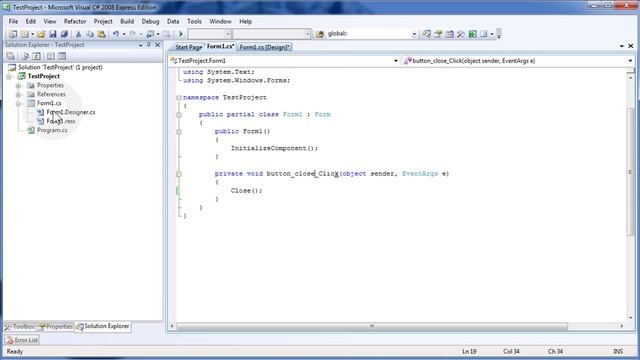The image size is (640, 360).
Task: Pin the Solution Explorer panel
Action: click(149, 45)
